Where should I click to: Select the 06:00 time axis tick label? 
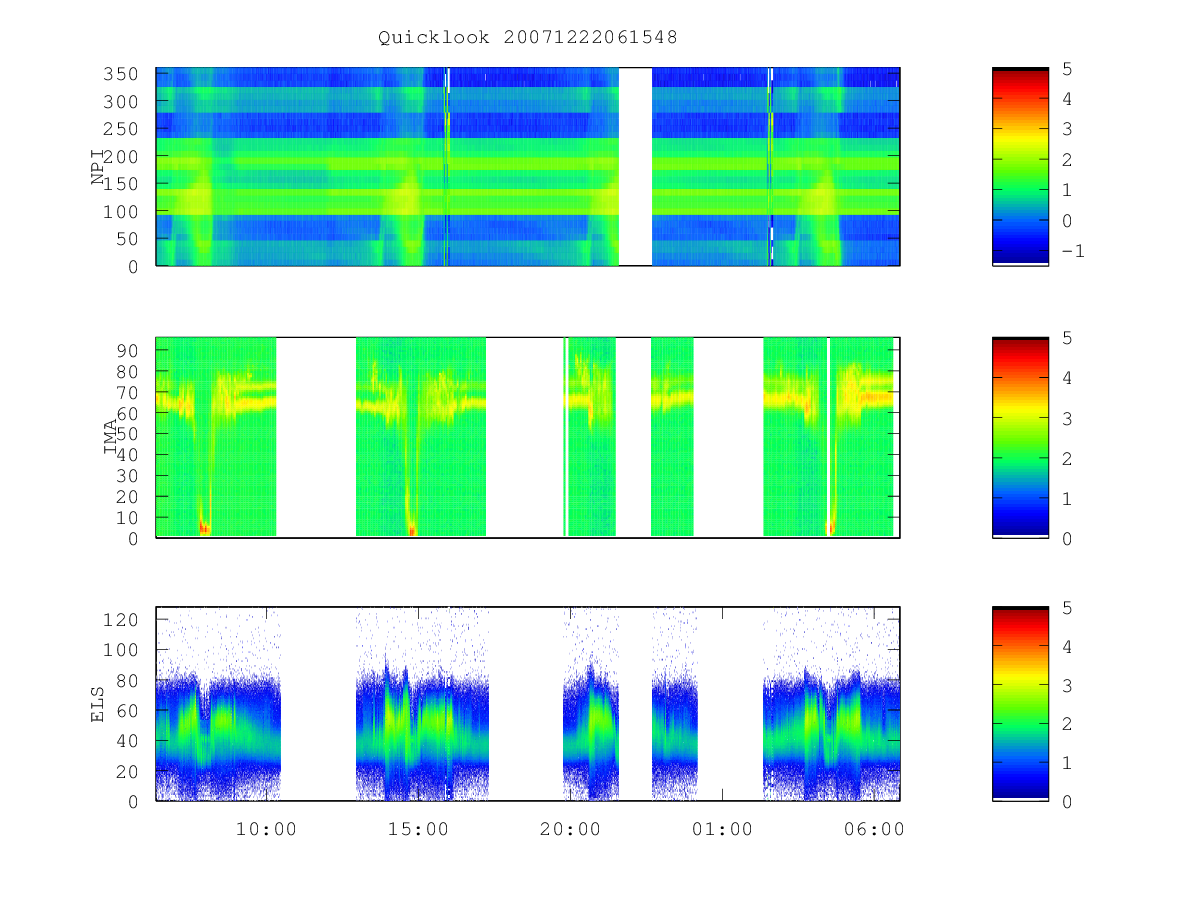click(874, 829)
